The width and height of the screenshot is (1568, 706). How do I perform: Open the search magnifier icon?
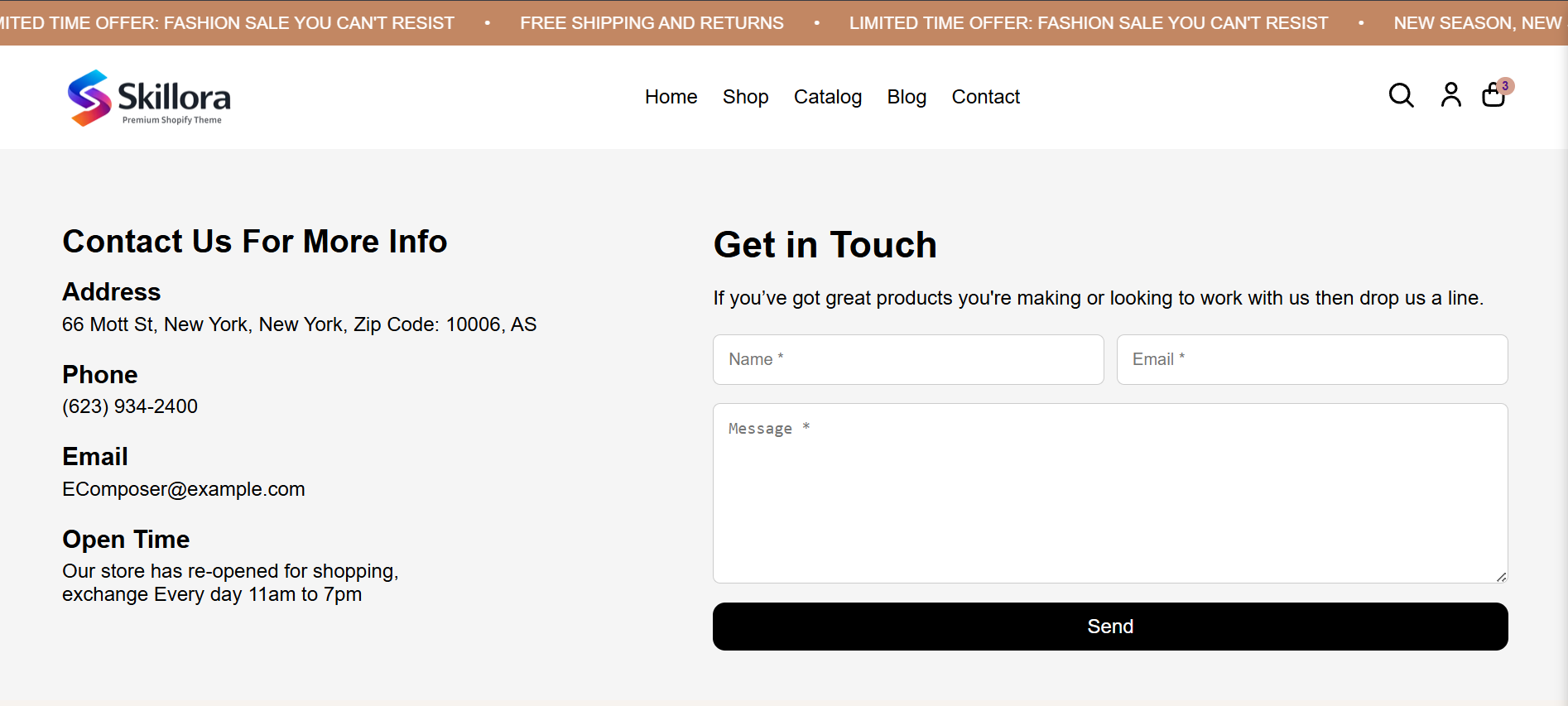point(1401,96)
